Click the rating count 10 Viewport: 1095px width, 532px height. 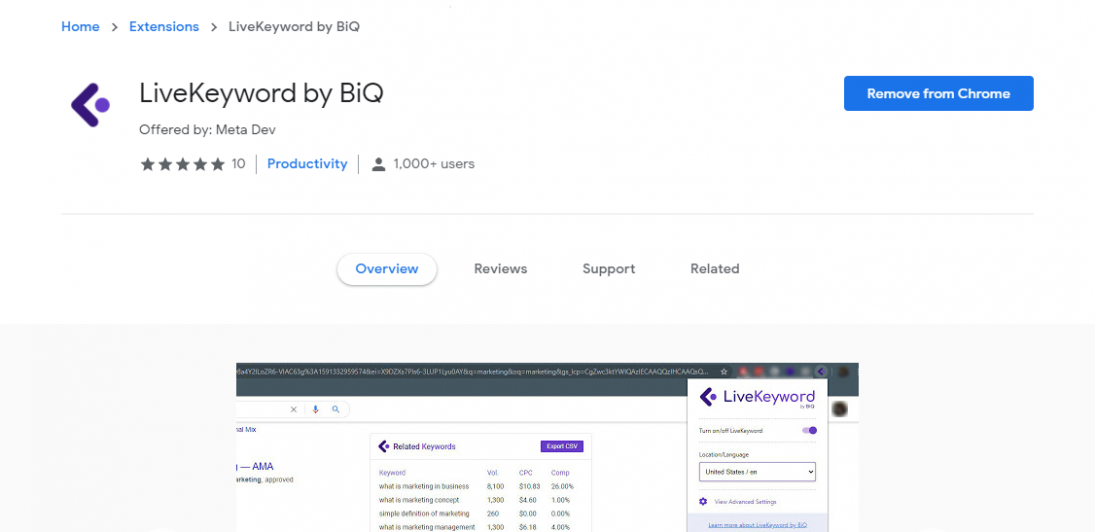coord(238,164)
